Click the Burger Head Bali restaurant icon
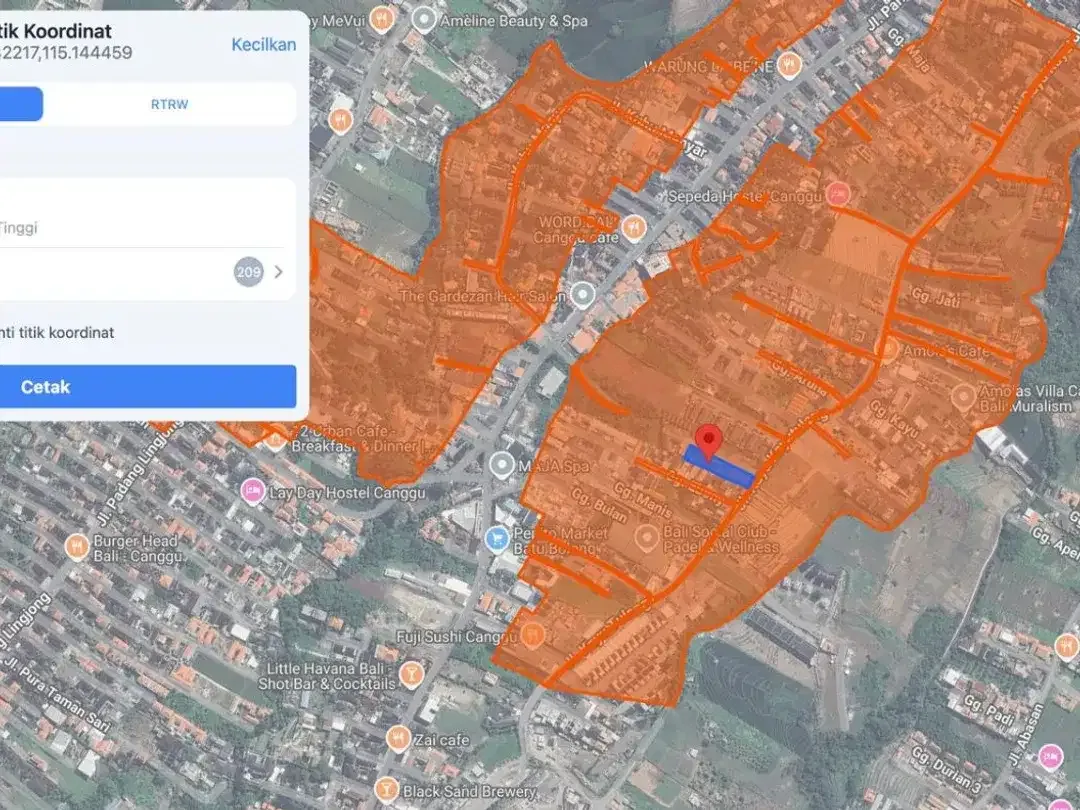 76,548
